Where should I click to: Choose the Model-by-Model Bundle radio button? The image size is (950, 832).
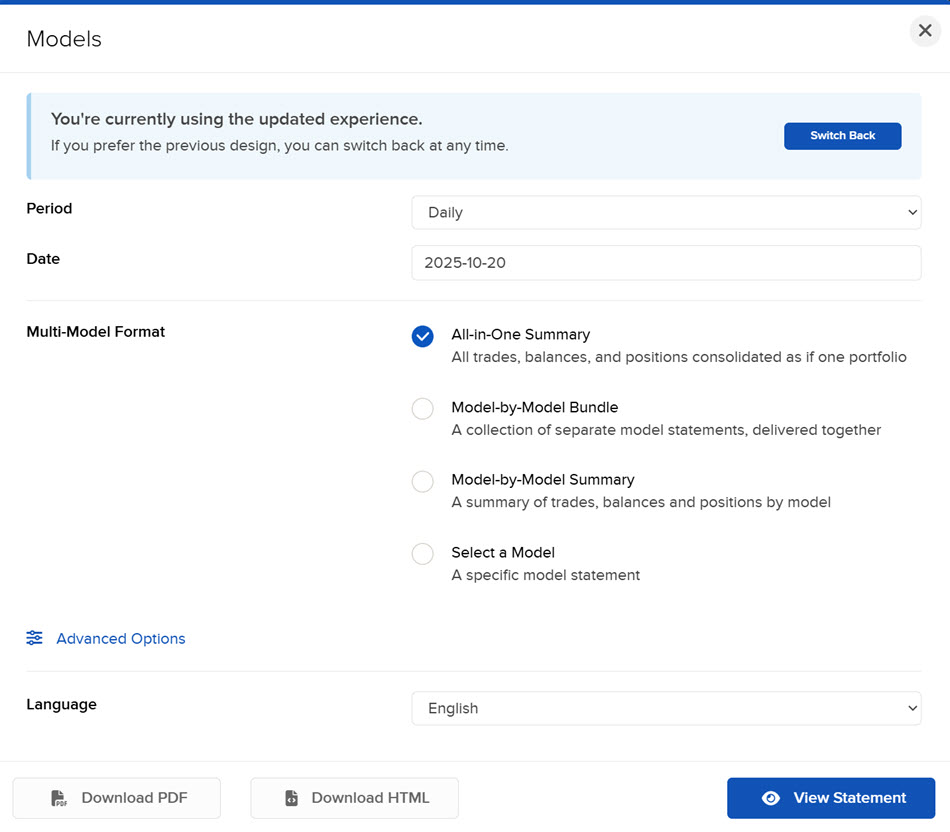[x=423, y=409]
